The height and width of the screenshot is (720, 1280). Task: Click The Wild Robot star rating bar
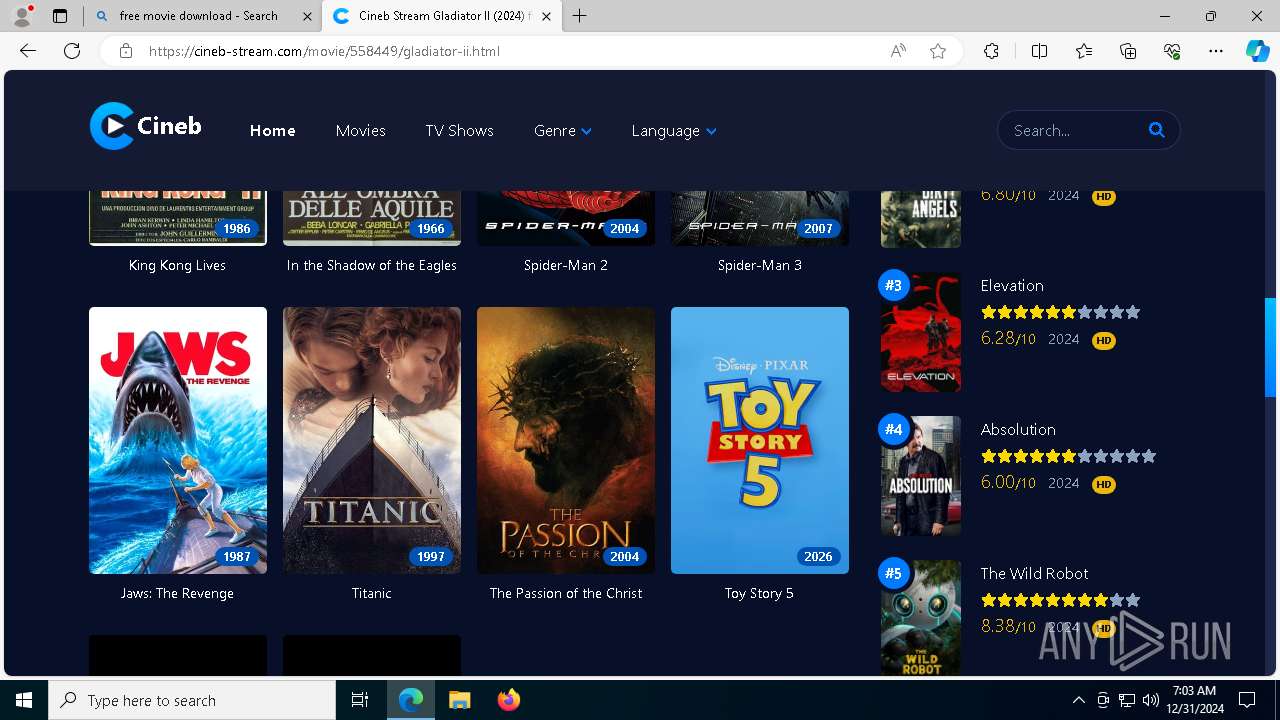[1061, 600]
